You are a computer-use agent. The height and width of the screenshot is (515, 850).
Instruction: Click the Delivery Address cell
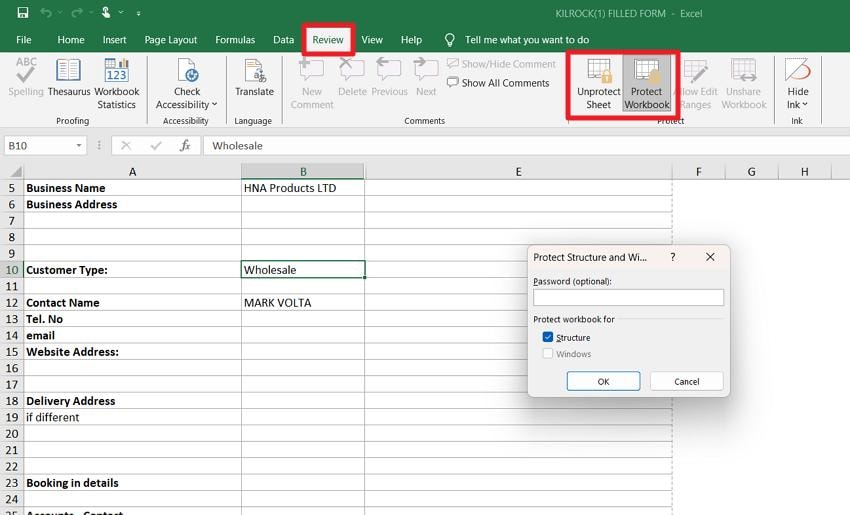(132, 401)
